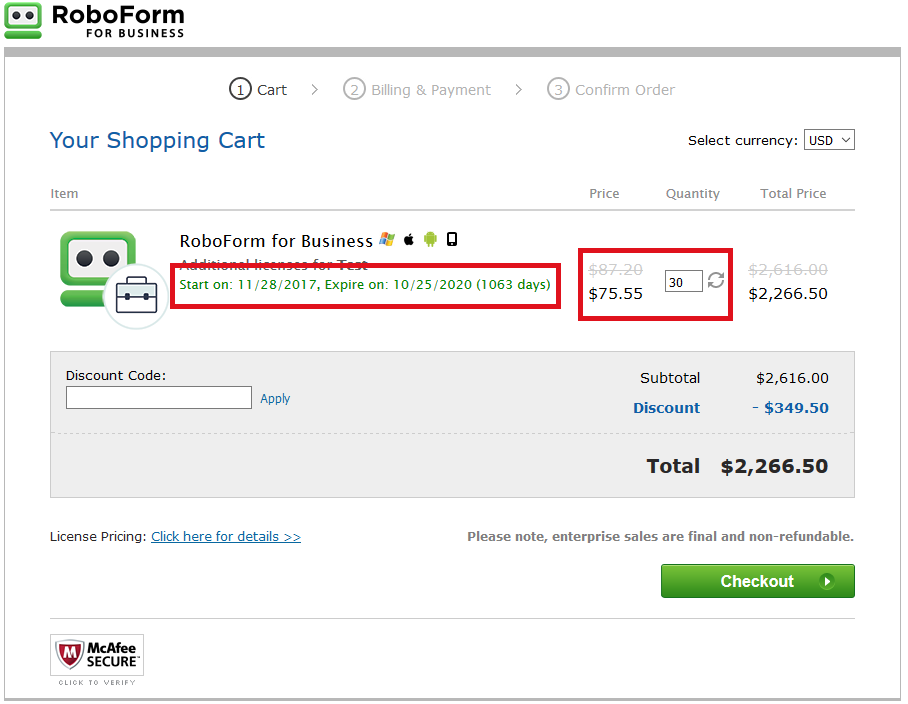Click the RoboForm for Business product title

pyautogui.click(x=276, y=241)
